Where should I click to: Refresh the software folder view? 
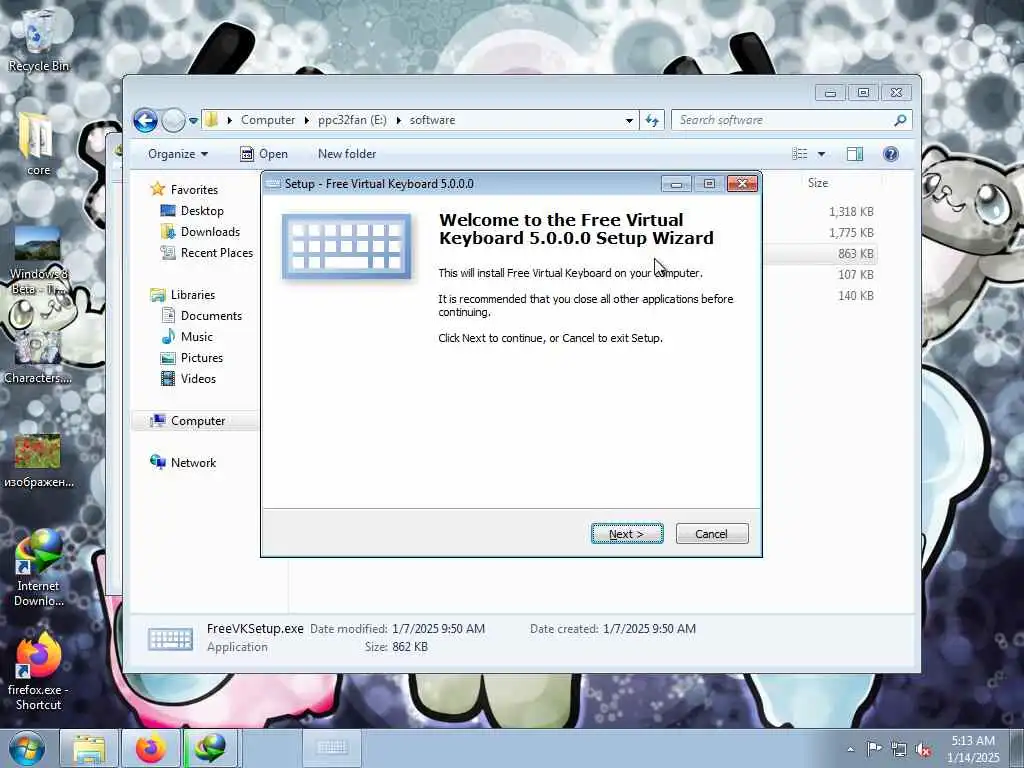coord(652,120)
